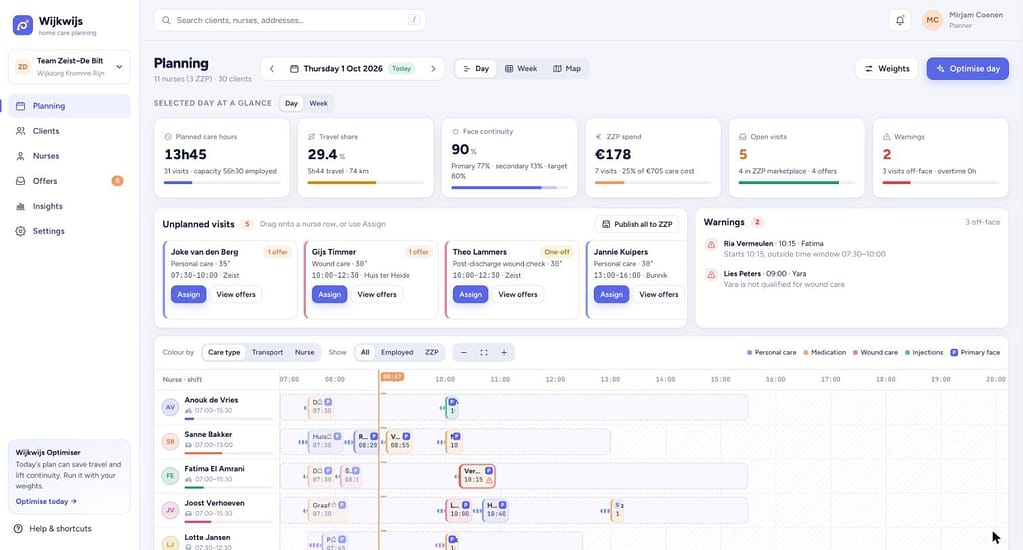Open Settings in the sidebar
Screen dimensions: 1023x550
[x=69, y=231]
